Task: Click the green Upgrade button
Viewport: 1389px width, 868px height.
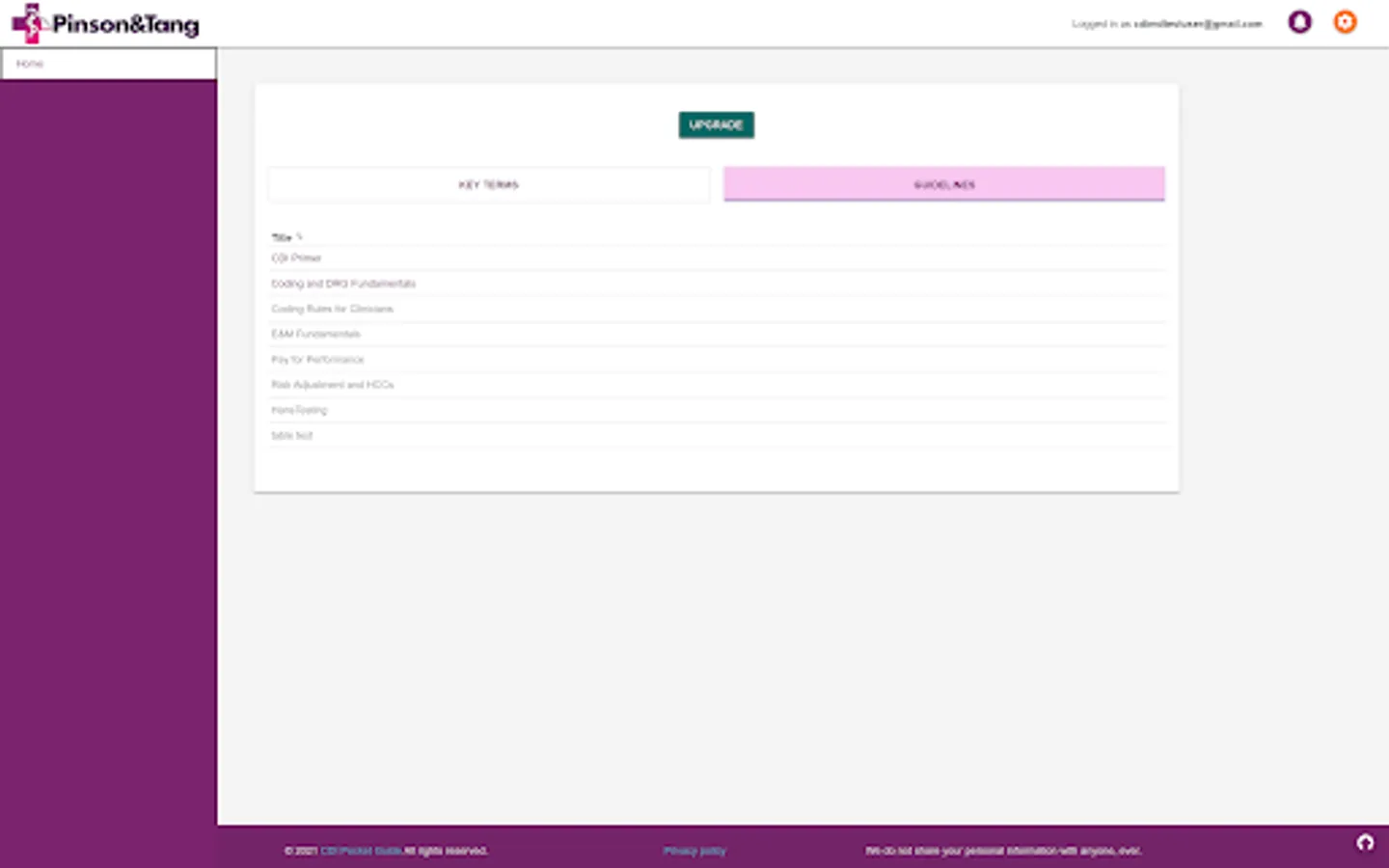Action: (716, 124)
